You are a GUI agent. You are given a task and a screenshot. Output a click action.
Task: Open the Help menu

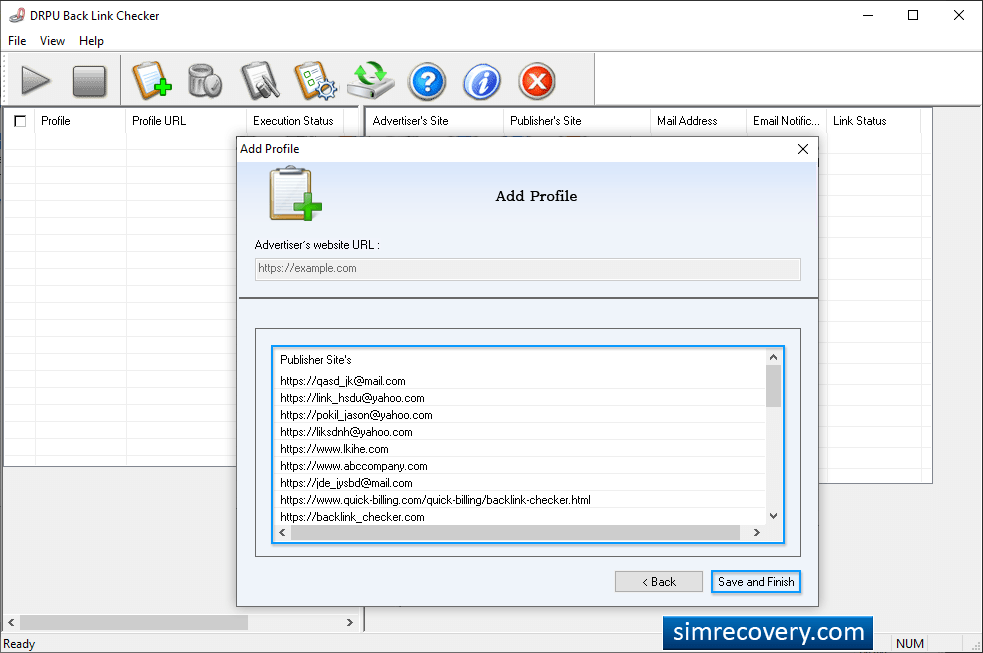tap(91, 41)
